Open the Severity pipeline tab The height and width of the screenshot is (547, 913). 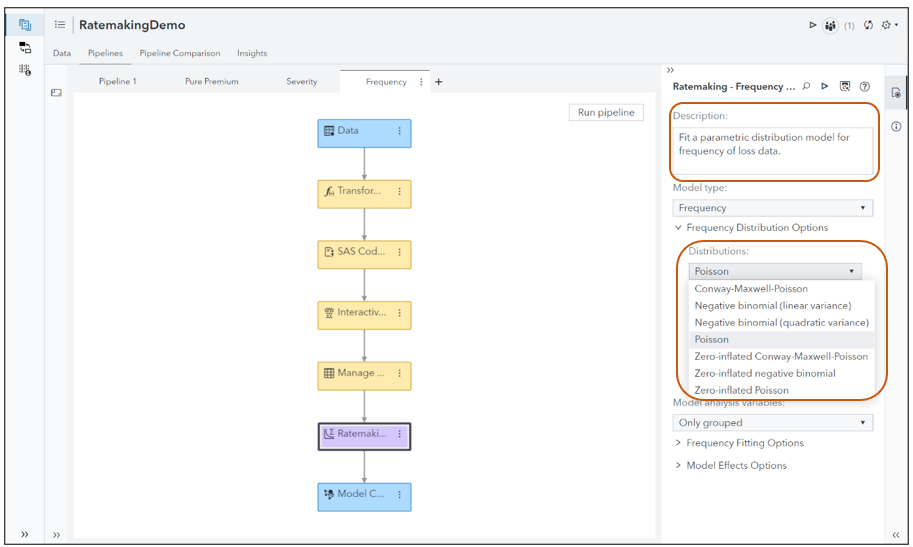[x=302, y=82]
